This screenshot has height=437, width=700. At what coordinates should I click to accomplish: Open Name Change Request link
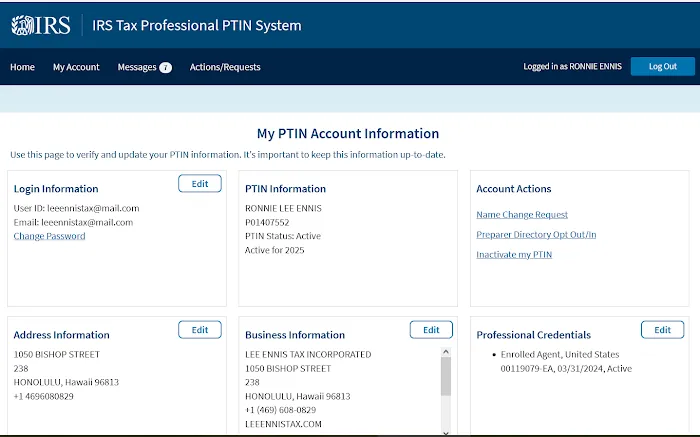click(522, 215)
